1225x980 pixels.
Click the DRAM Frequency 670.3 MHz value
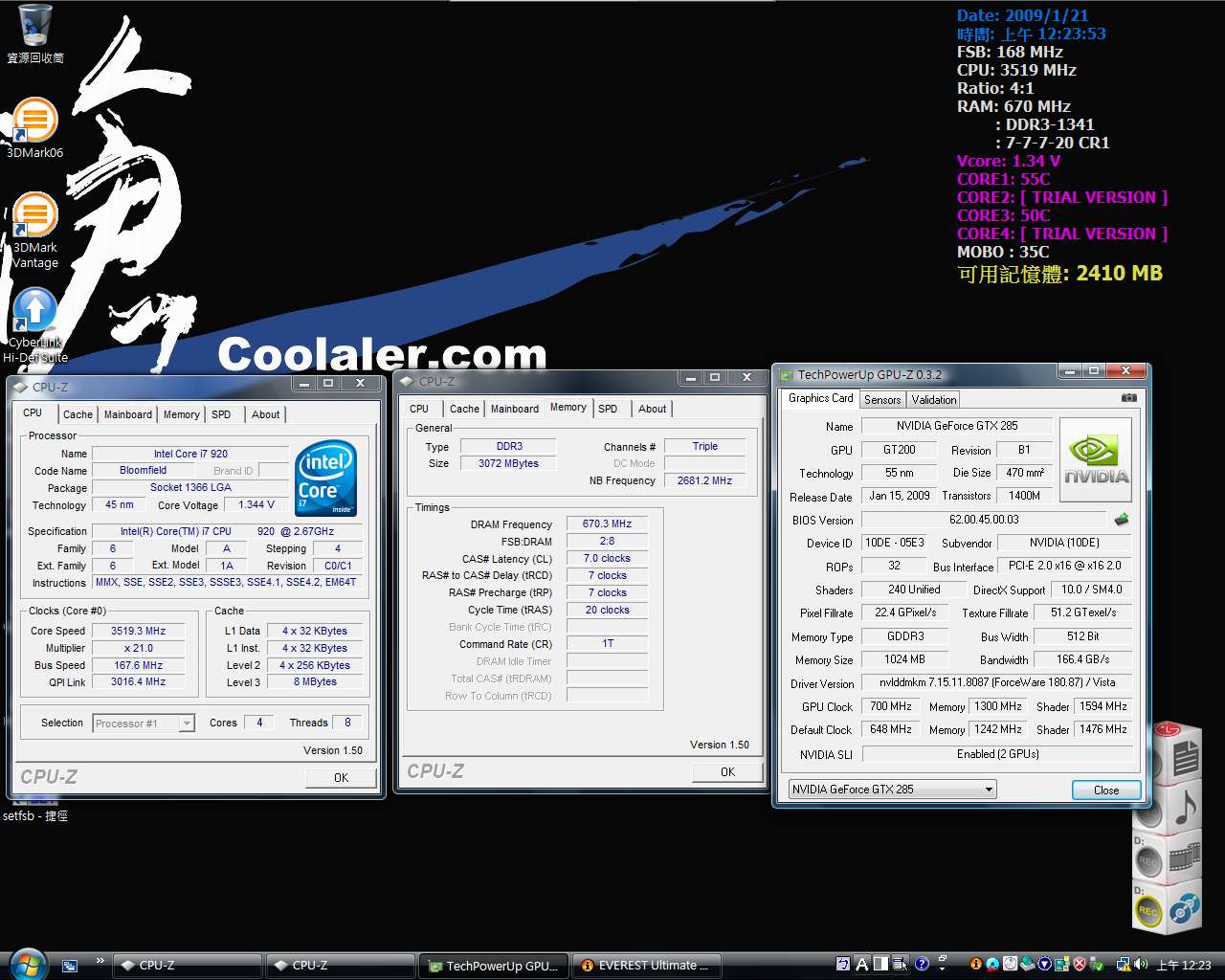pyautogui.click(x=607, y=523)
